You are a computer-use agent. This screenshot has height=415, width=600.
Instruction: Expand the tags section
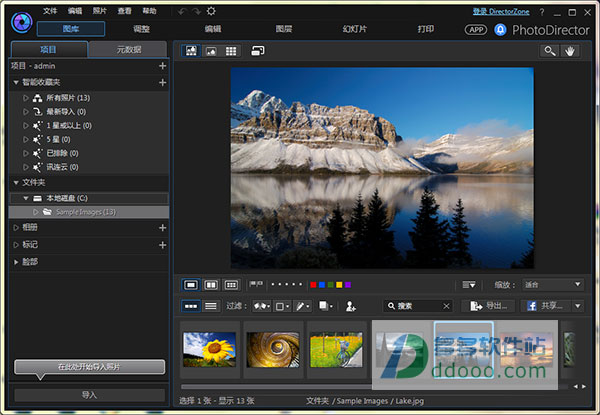[16, 245]
